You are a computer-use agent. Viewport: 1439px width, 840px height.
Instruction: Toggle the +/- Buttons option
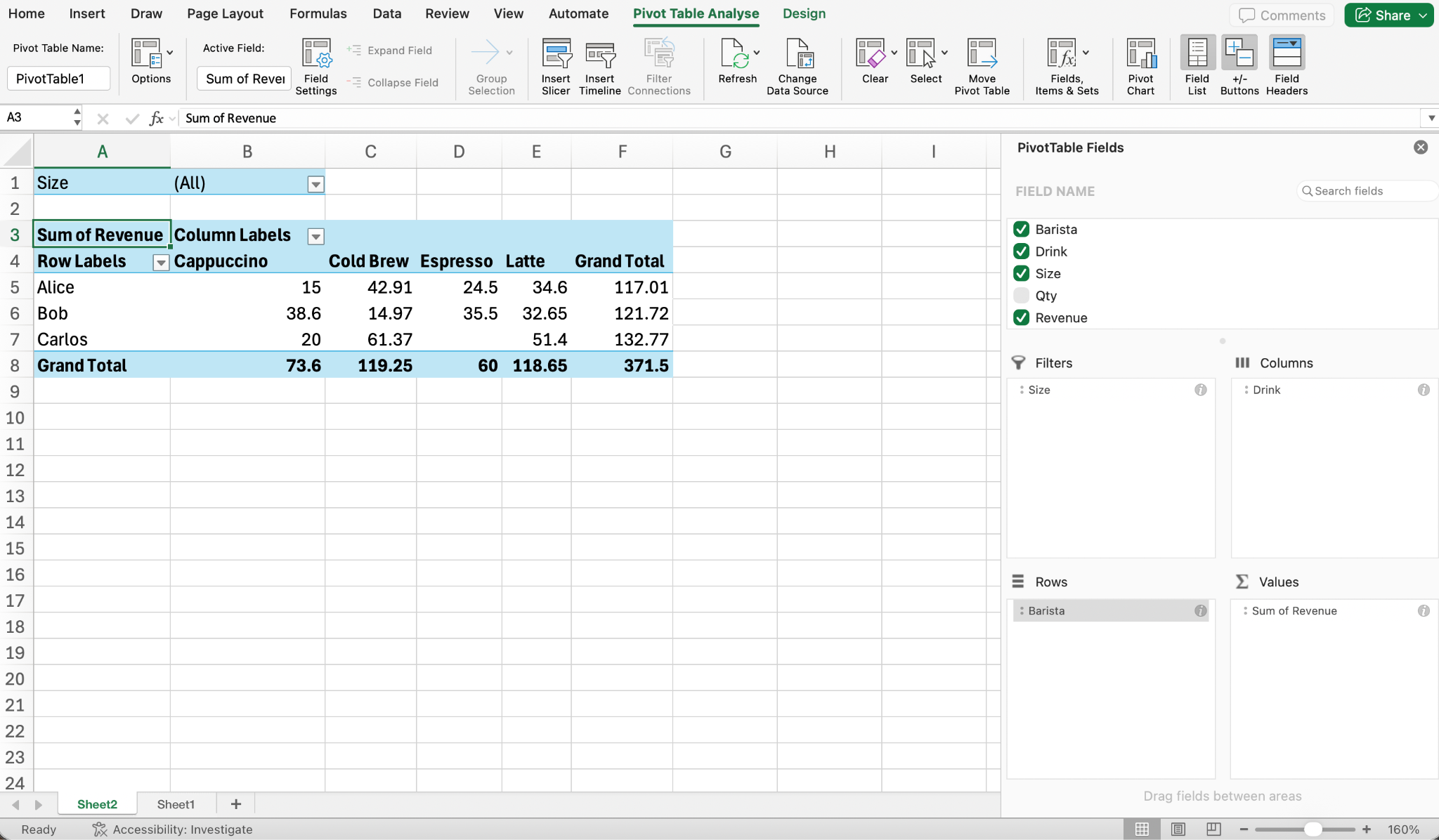click(x=1239, y=66)
